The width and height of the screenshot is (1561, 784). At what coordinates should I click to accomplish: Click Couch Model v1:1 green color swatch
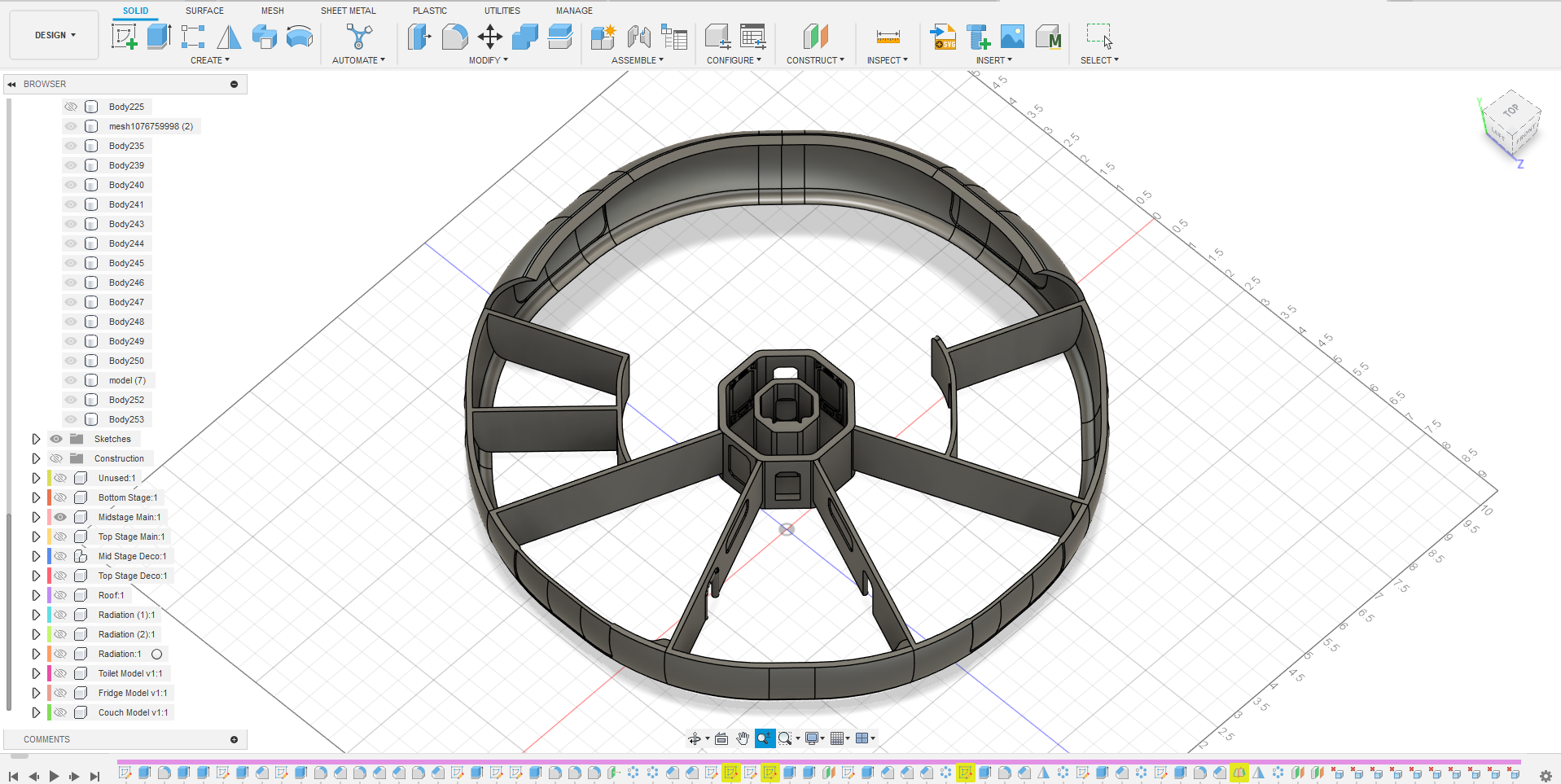[49, 712]
